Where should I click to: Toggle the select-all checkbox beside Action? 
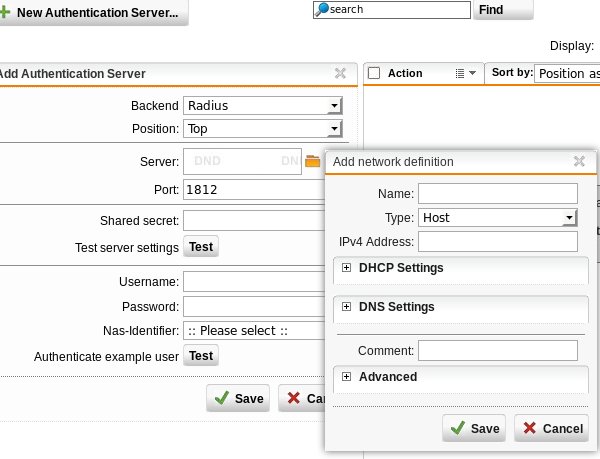coord(374,73)
